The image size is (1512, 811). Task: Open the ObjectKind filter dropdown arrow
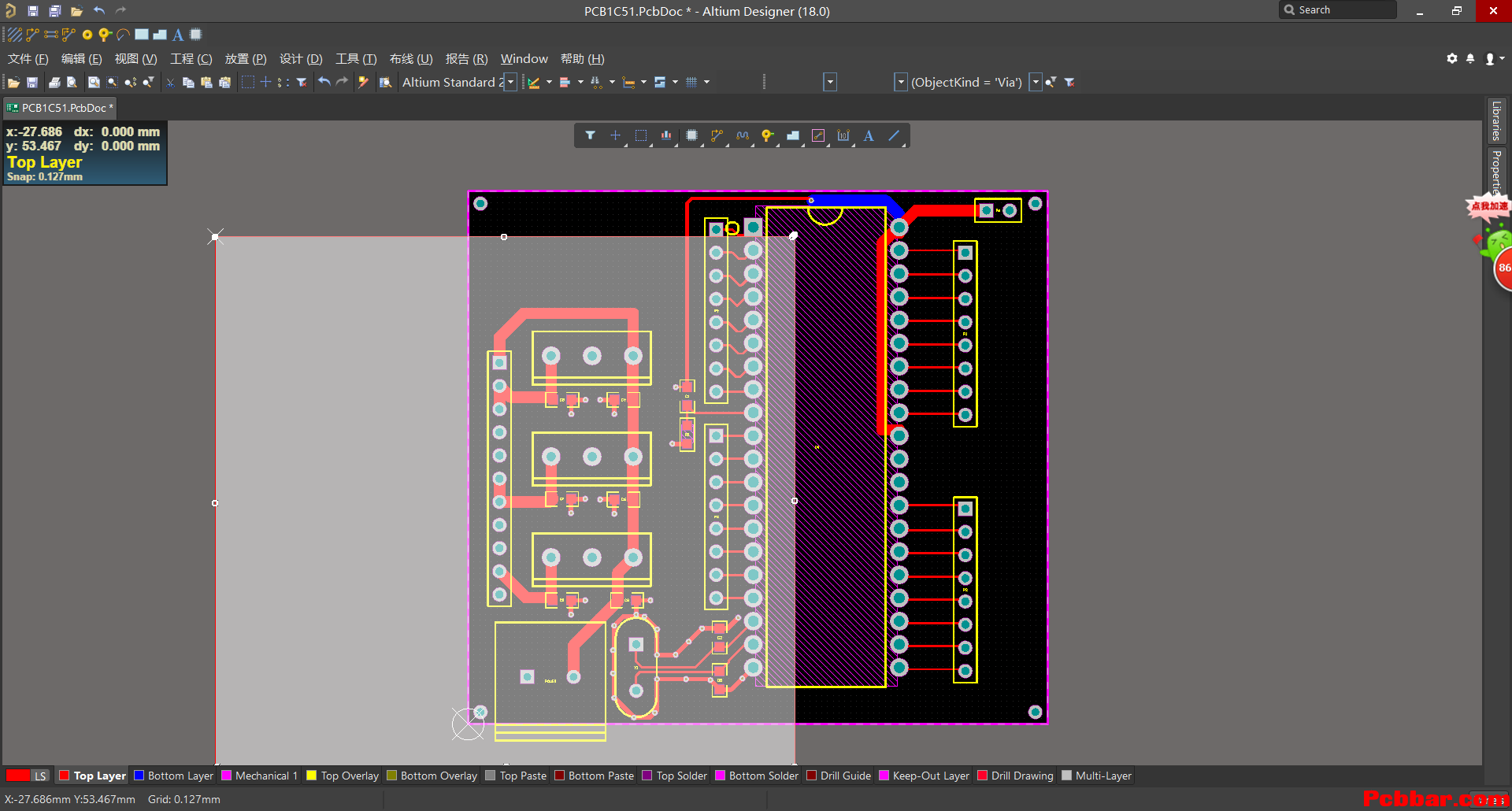[1036, 82]
